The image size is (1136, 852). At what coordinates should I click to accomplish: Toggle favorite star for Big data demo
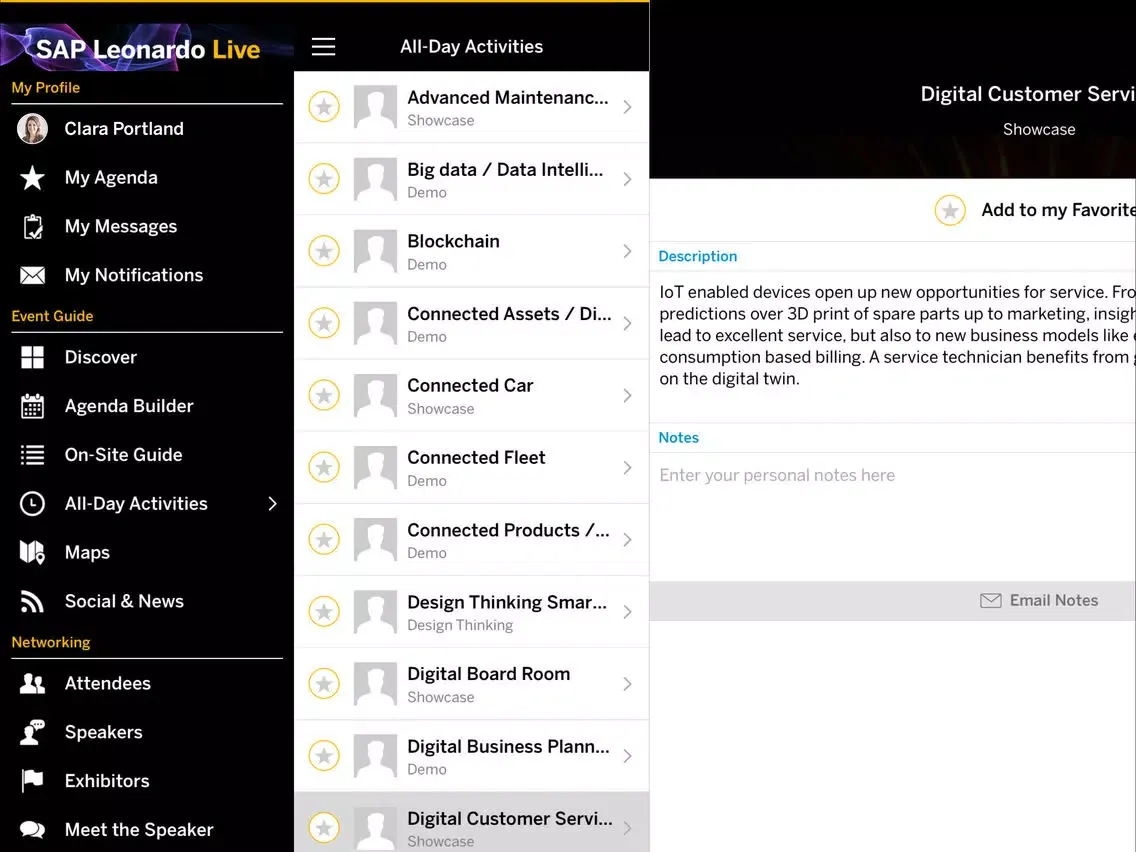[324, 179]
